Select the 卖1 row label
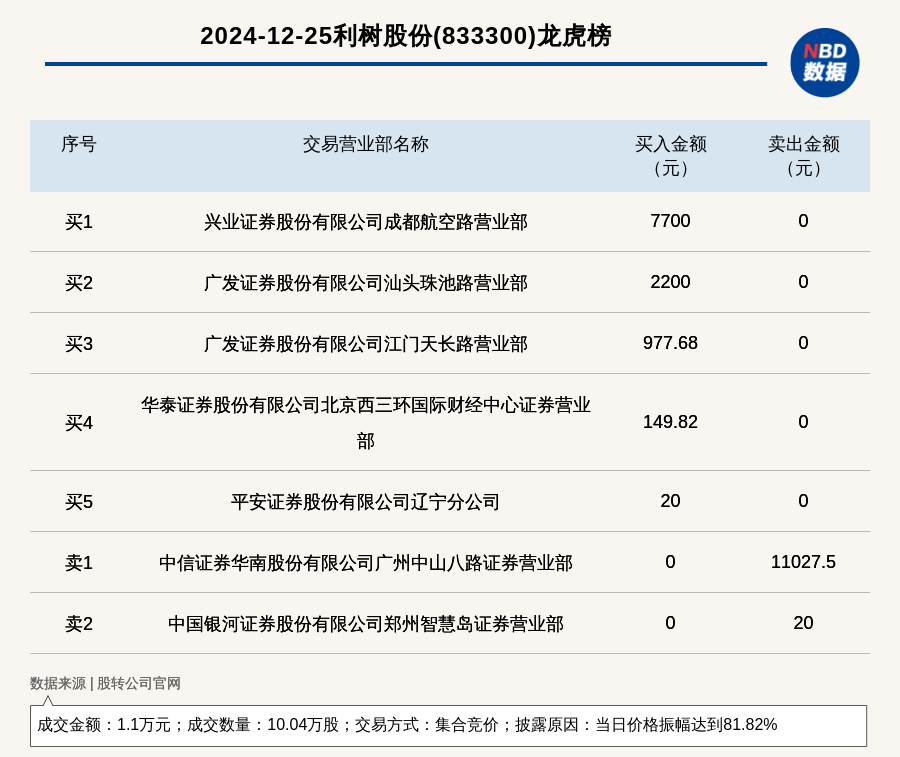The image size is (900, 757). click(x=79, y=562)
